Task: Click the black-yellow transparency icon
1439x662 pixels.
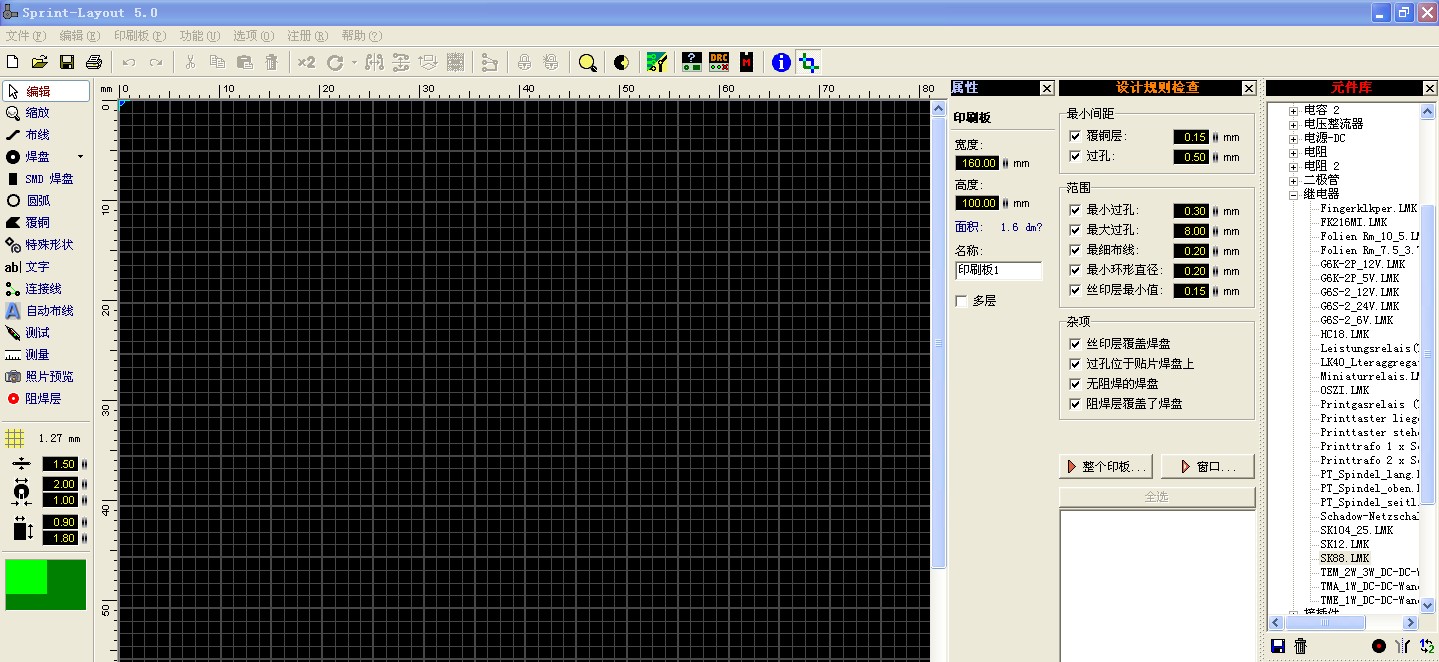Action: (621, 62)
